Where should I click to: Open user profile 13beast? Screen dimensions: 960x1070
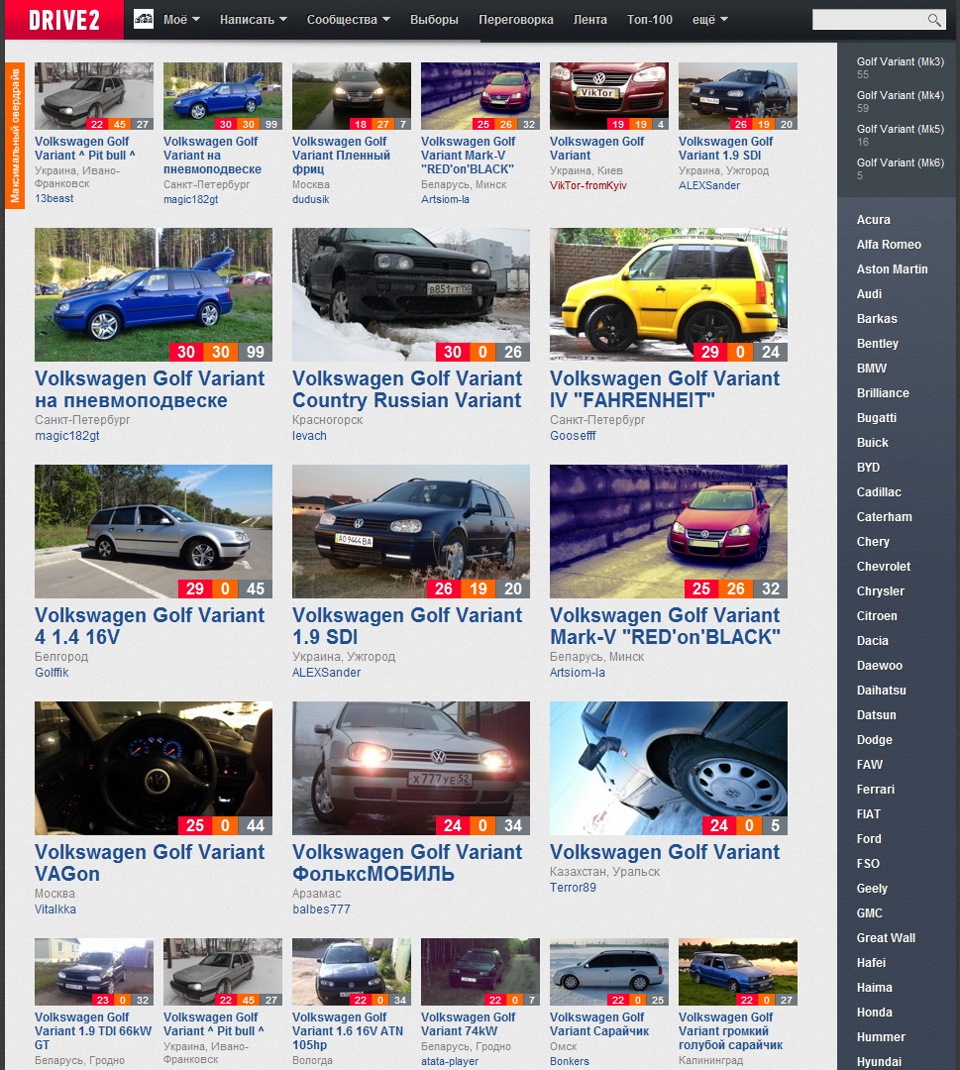(54, 198)
